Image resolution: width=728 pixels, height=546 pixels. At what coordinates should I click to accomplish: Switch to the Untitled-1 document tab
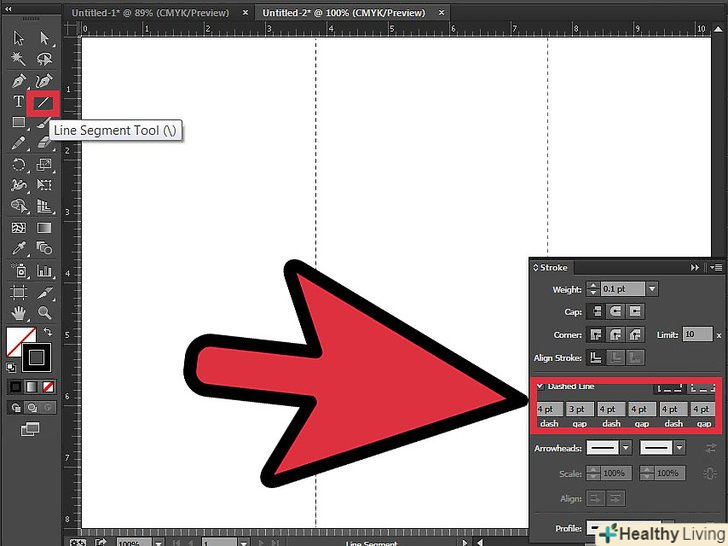150,13
